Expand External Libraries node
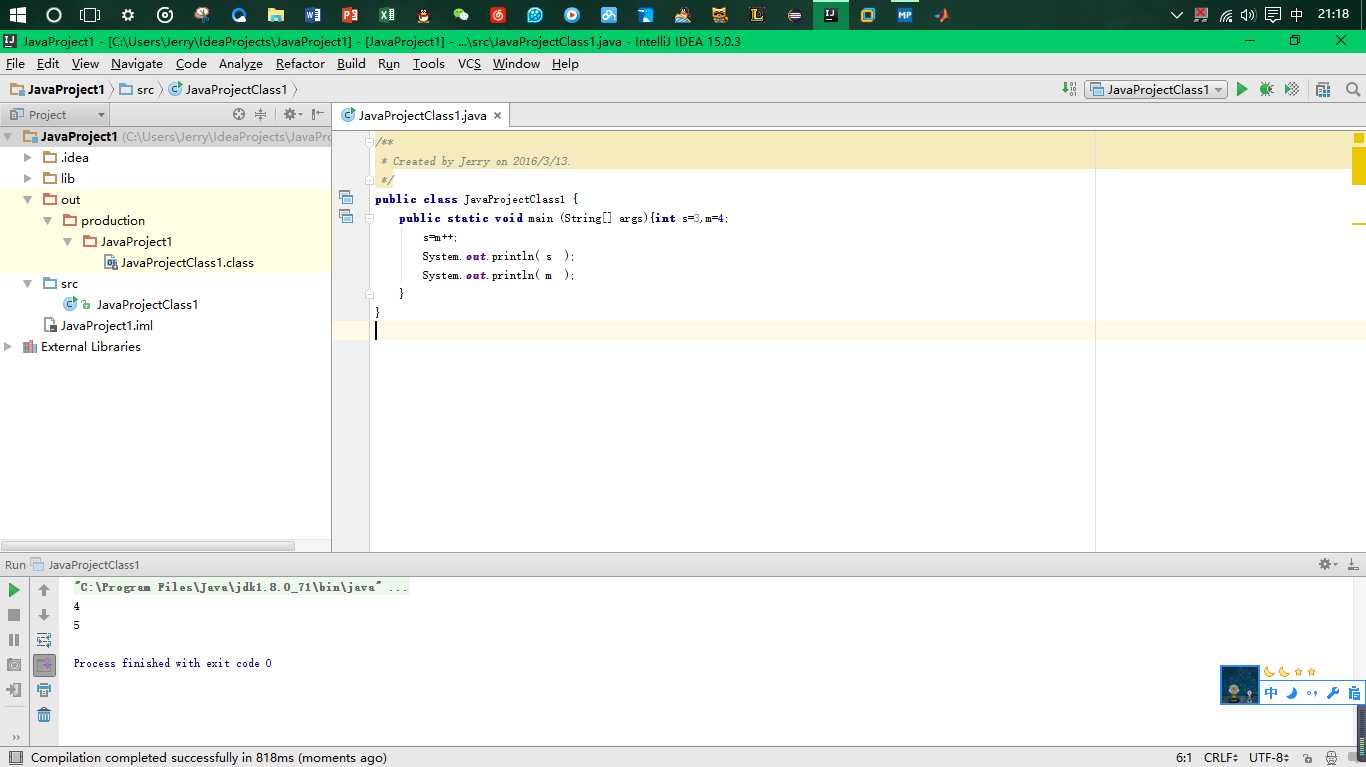Screen dimensions: 1366x767 (8, 346)
